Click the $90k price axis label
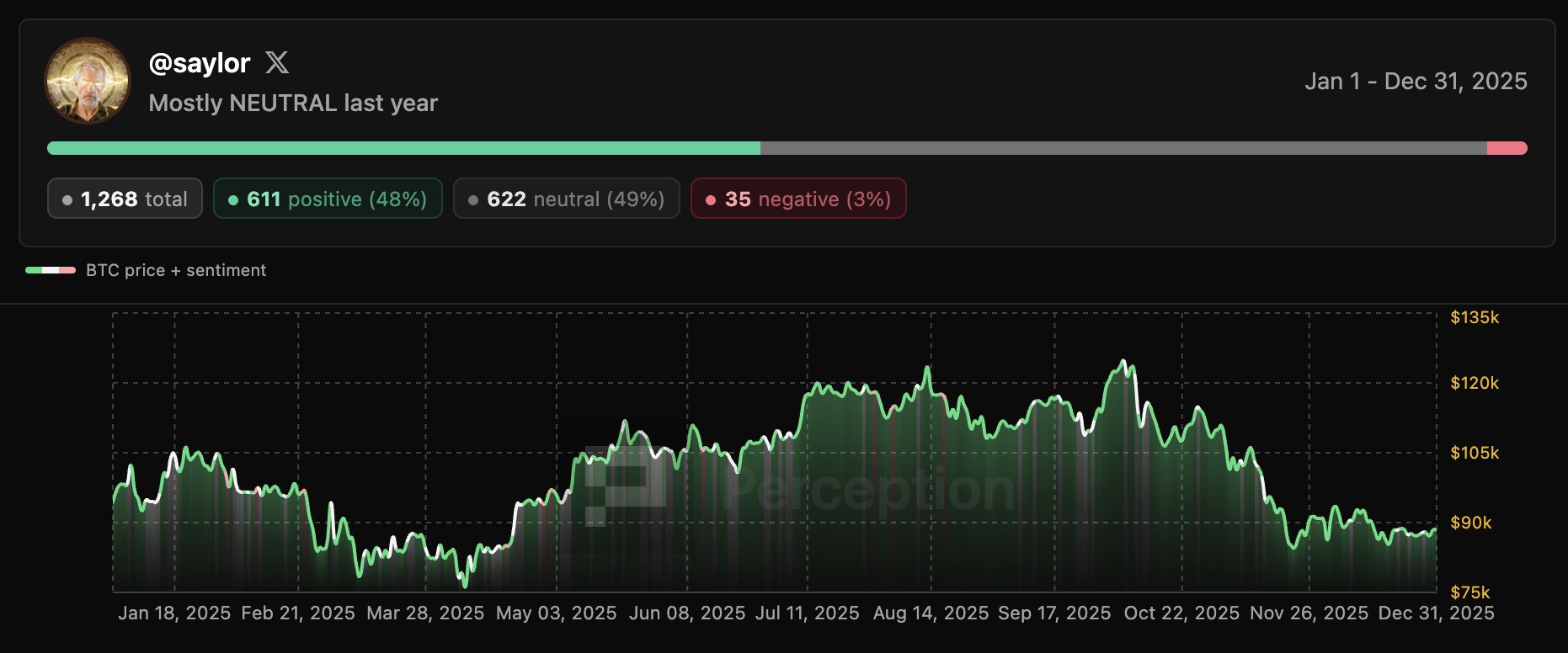 (1471, 523)
